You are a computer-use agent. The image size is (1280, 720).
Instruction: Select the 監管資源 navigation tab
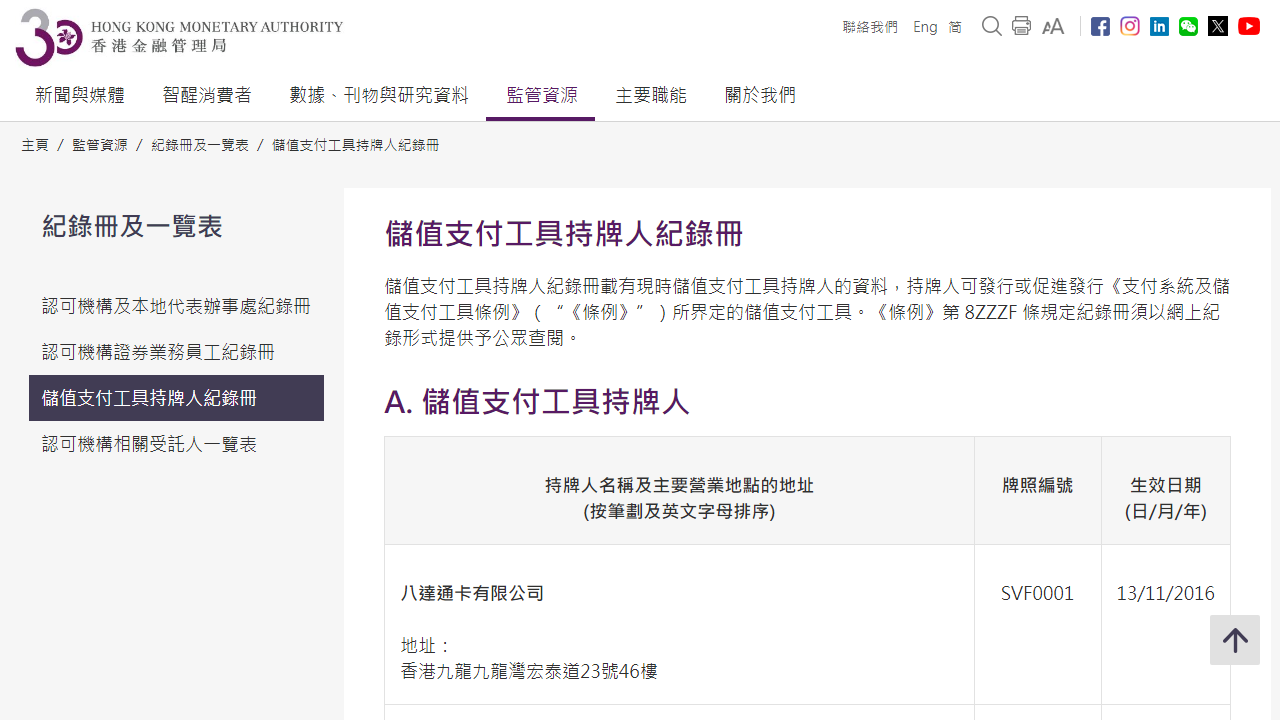coord(540,95)
